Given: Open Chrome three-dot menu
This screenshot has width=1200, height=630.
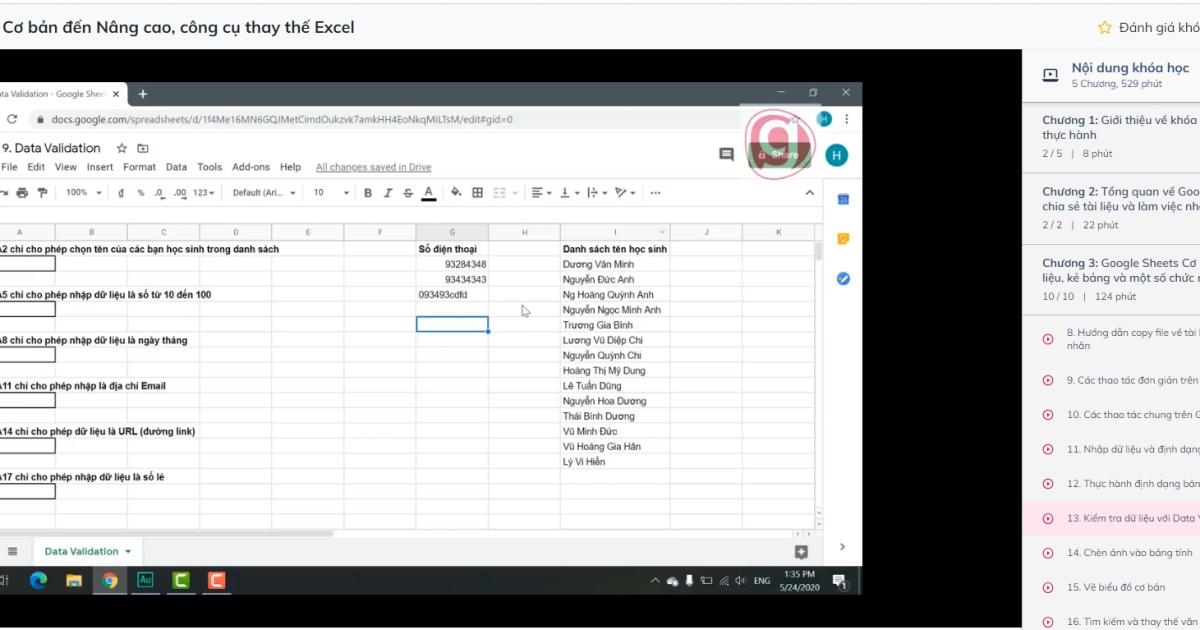Looking at the screenshot, I should (x=848, y=119).
